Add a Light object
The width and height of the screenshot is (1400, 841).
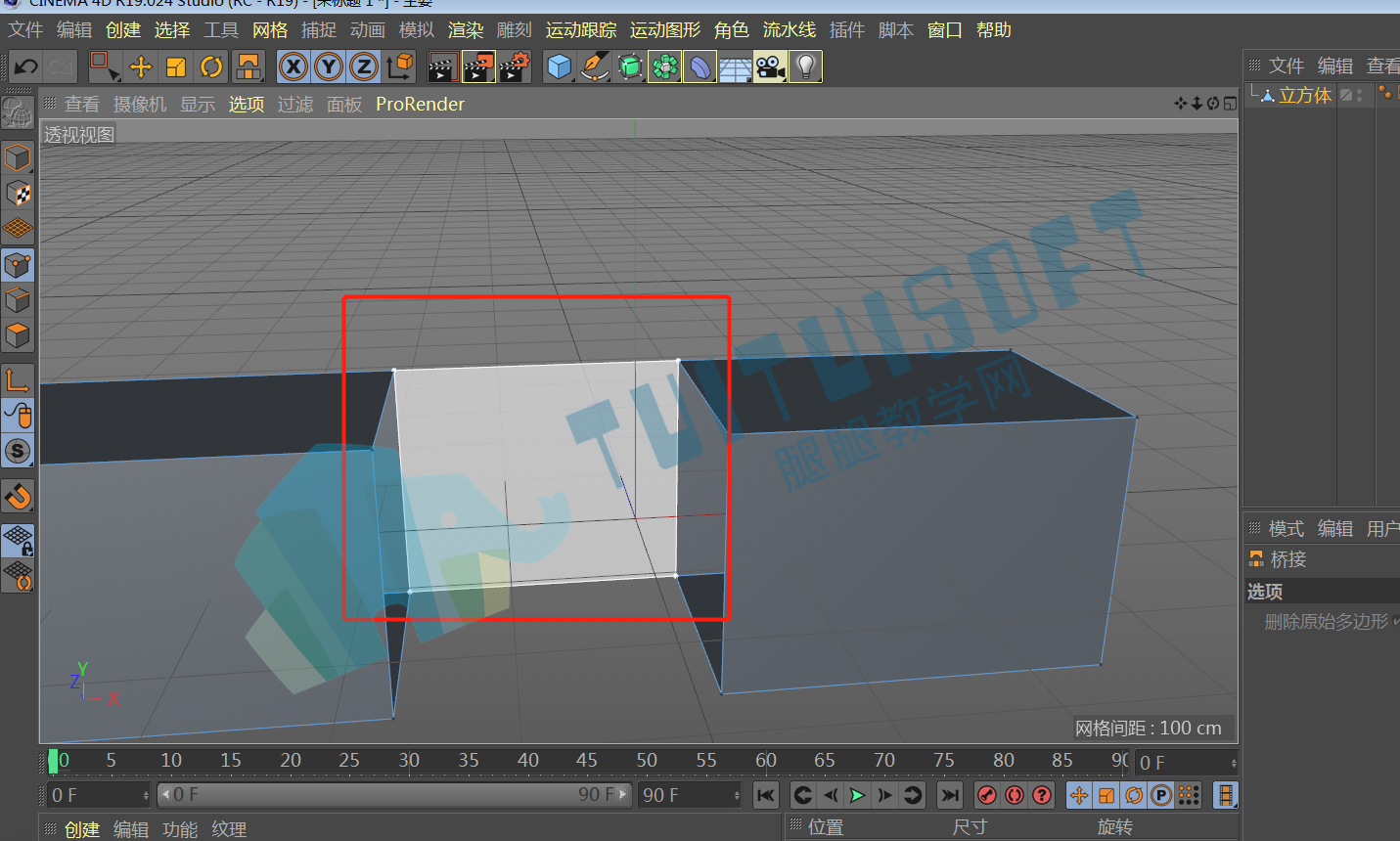coord(805,66)
